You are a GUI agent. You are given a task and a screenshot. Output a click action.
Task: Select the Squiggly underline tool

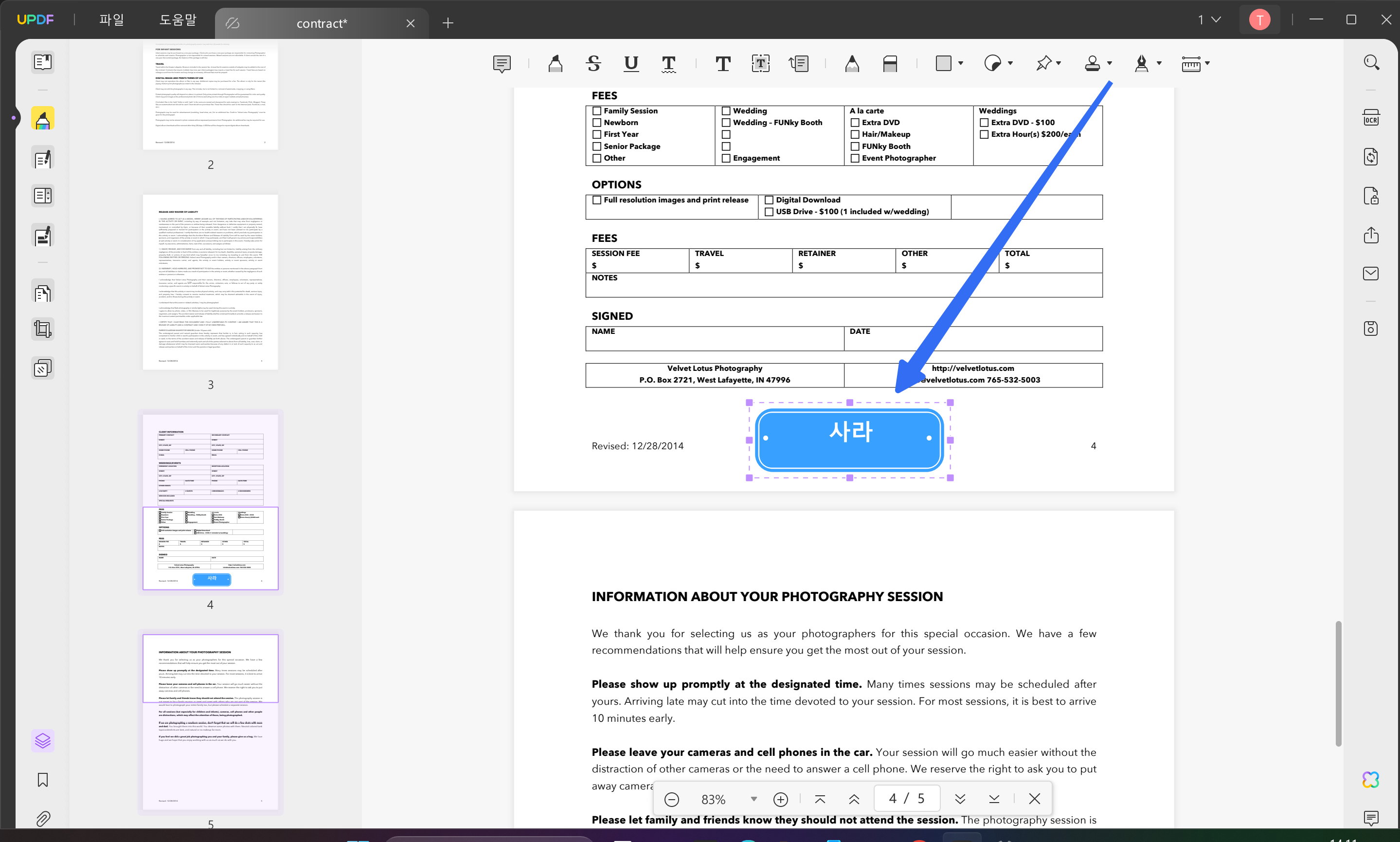tap(669, 64)
